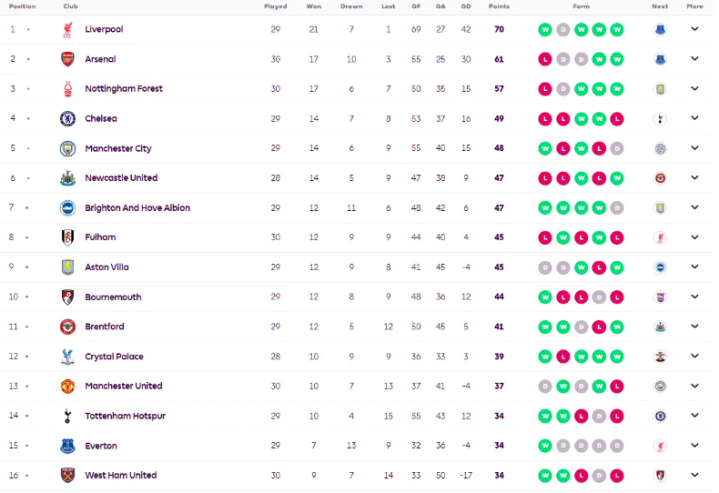
Task: Click Everton's only W form result
Action: coord(545,446)
